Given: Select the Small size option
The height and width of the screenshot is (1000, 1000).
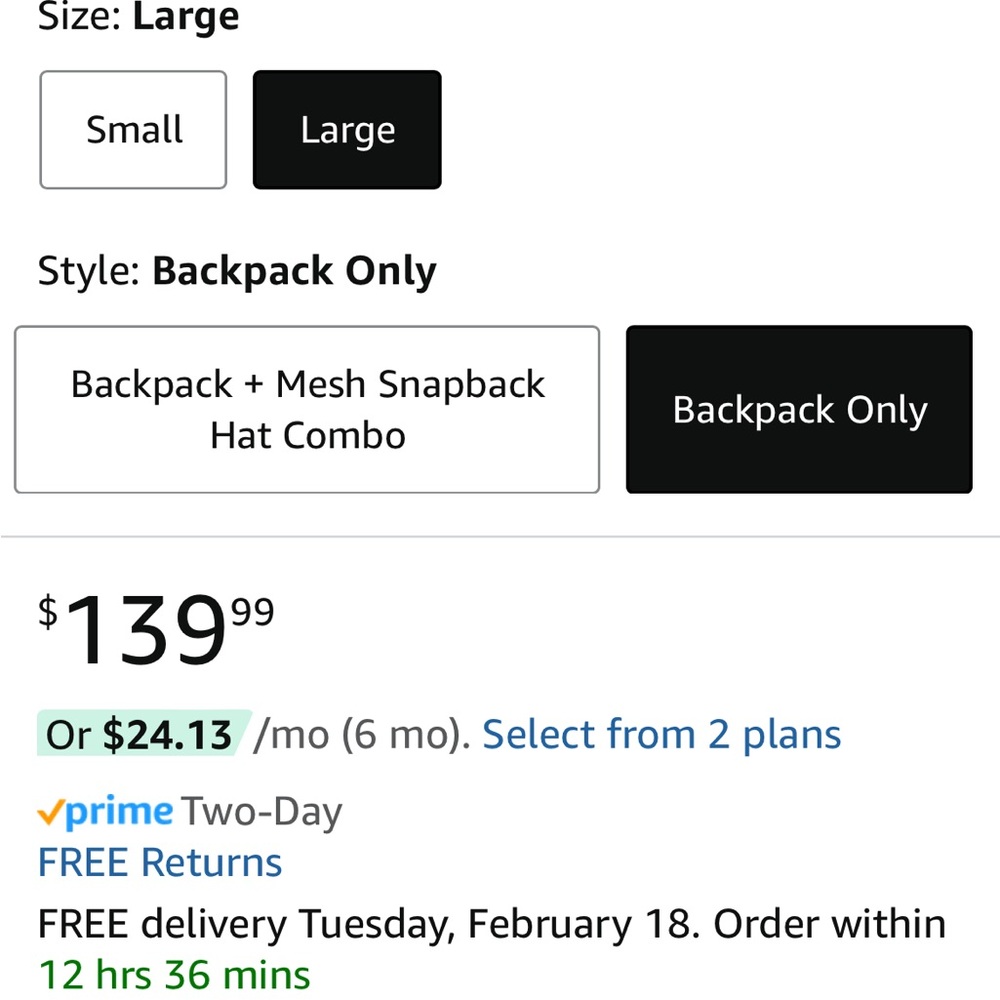Looking at the screenshot, I should pos(133,129).
